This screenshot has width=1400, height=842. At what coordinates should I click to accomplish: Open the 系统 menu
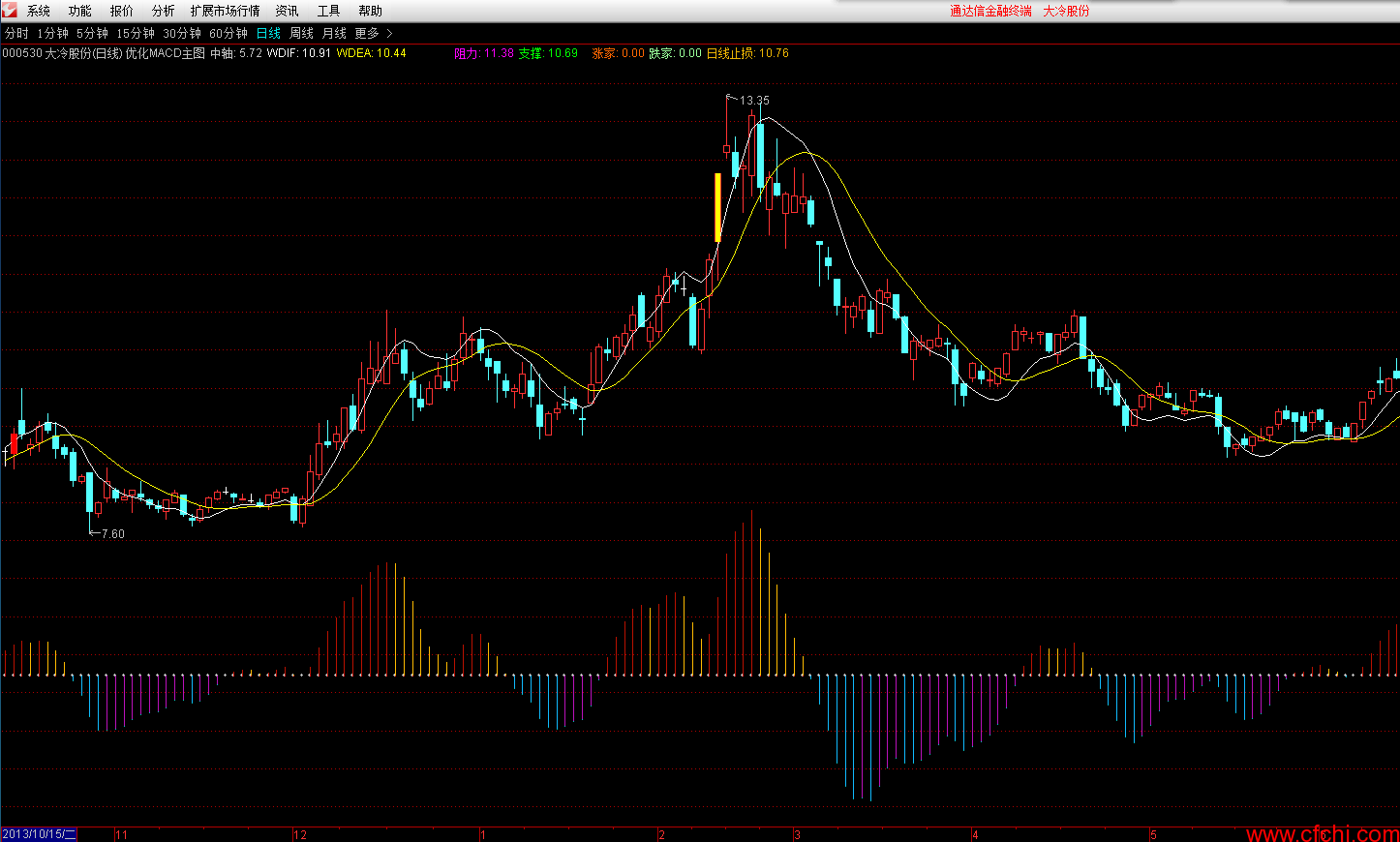[x=39, y=11]
